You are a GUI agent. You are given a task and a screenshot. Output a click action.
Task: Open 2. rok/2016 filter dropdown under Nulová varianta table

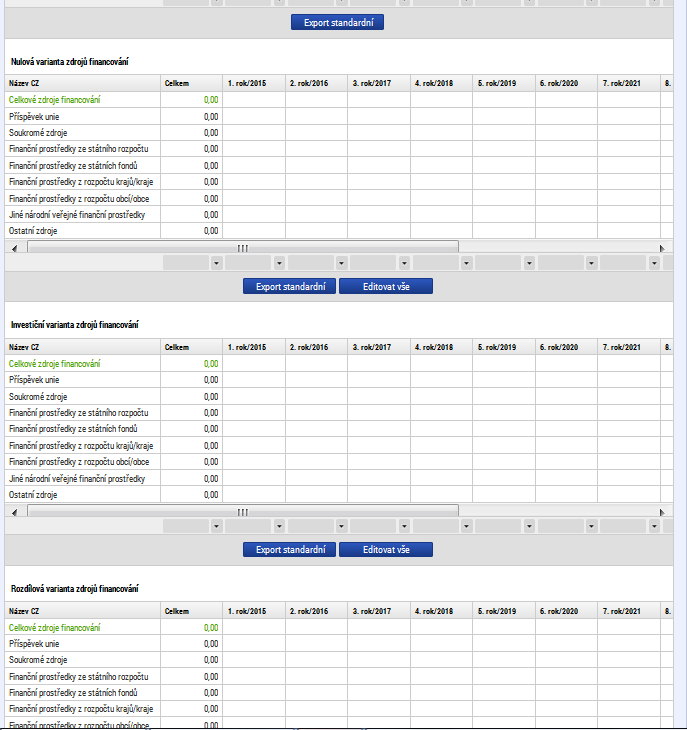tap(342, 263)
